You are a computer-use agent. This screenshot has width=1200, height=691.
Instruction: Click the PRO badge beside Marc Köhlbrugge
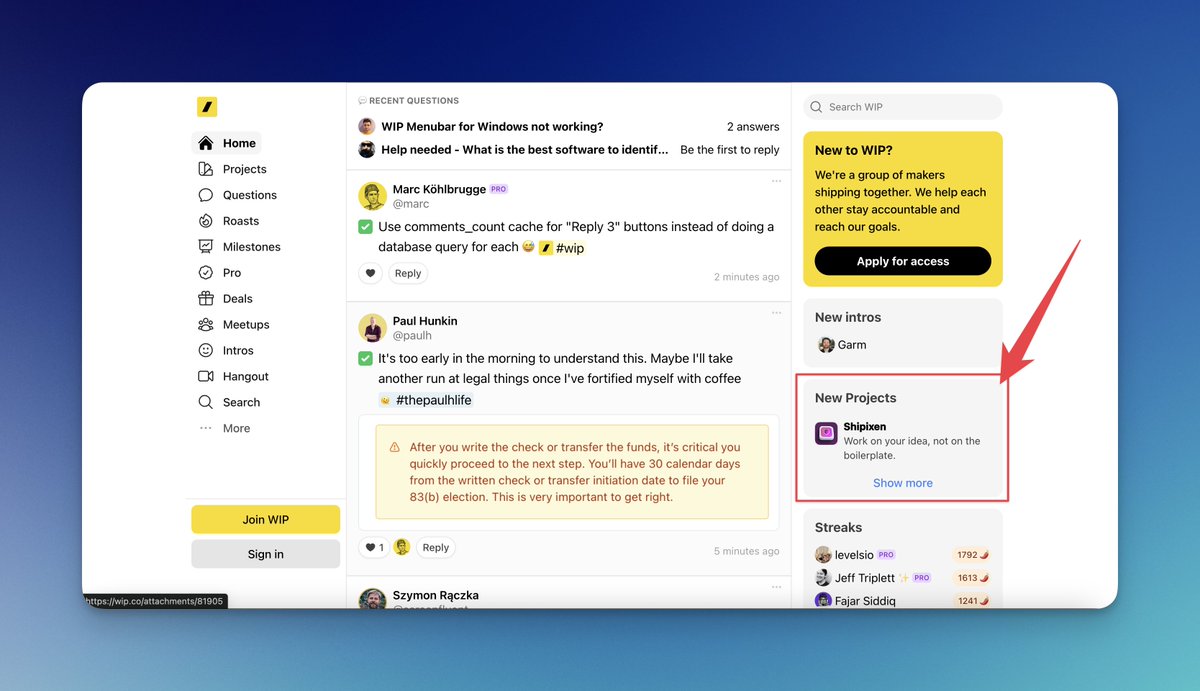[x=499, y=189]
